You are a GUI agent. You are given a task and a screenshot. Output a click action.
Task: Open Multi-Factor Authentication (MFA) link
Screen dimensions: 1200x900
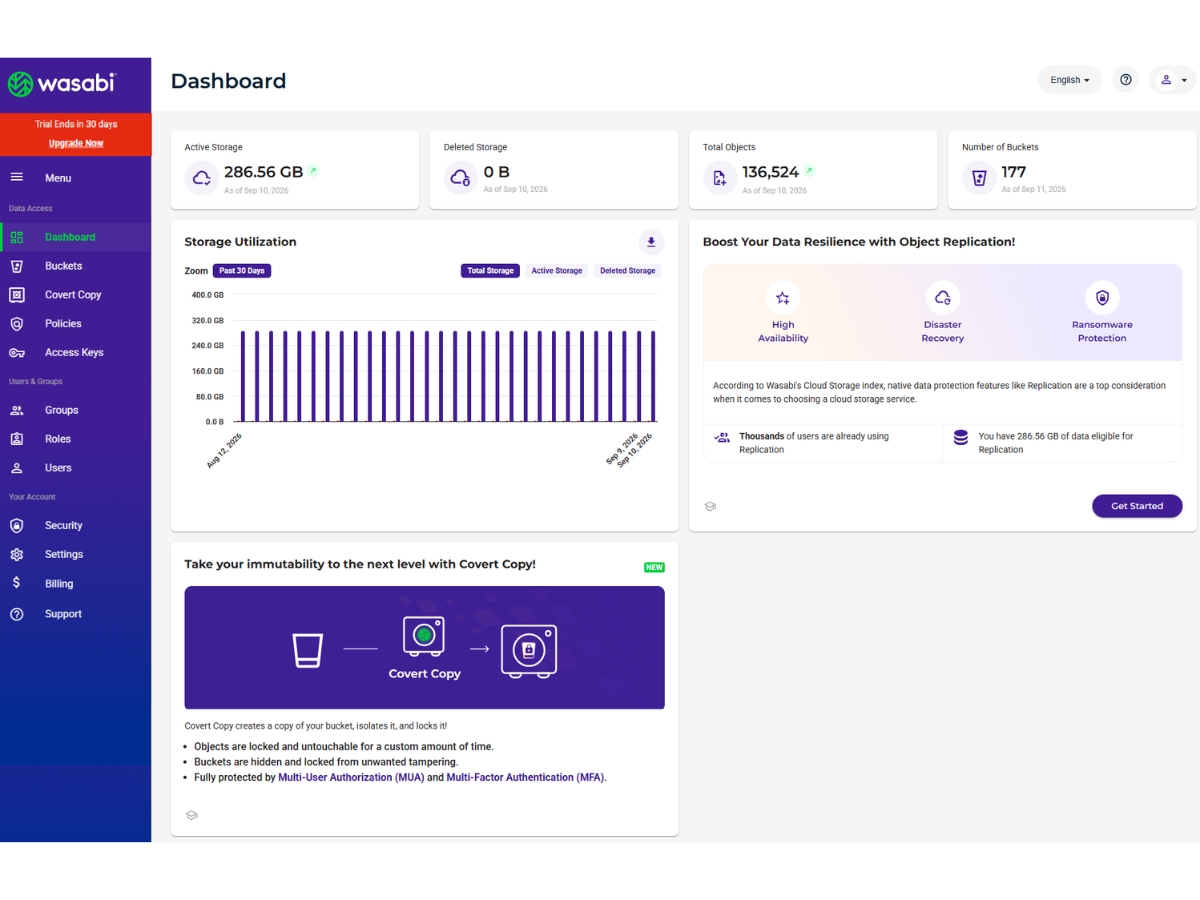coord(525,777)
